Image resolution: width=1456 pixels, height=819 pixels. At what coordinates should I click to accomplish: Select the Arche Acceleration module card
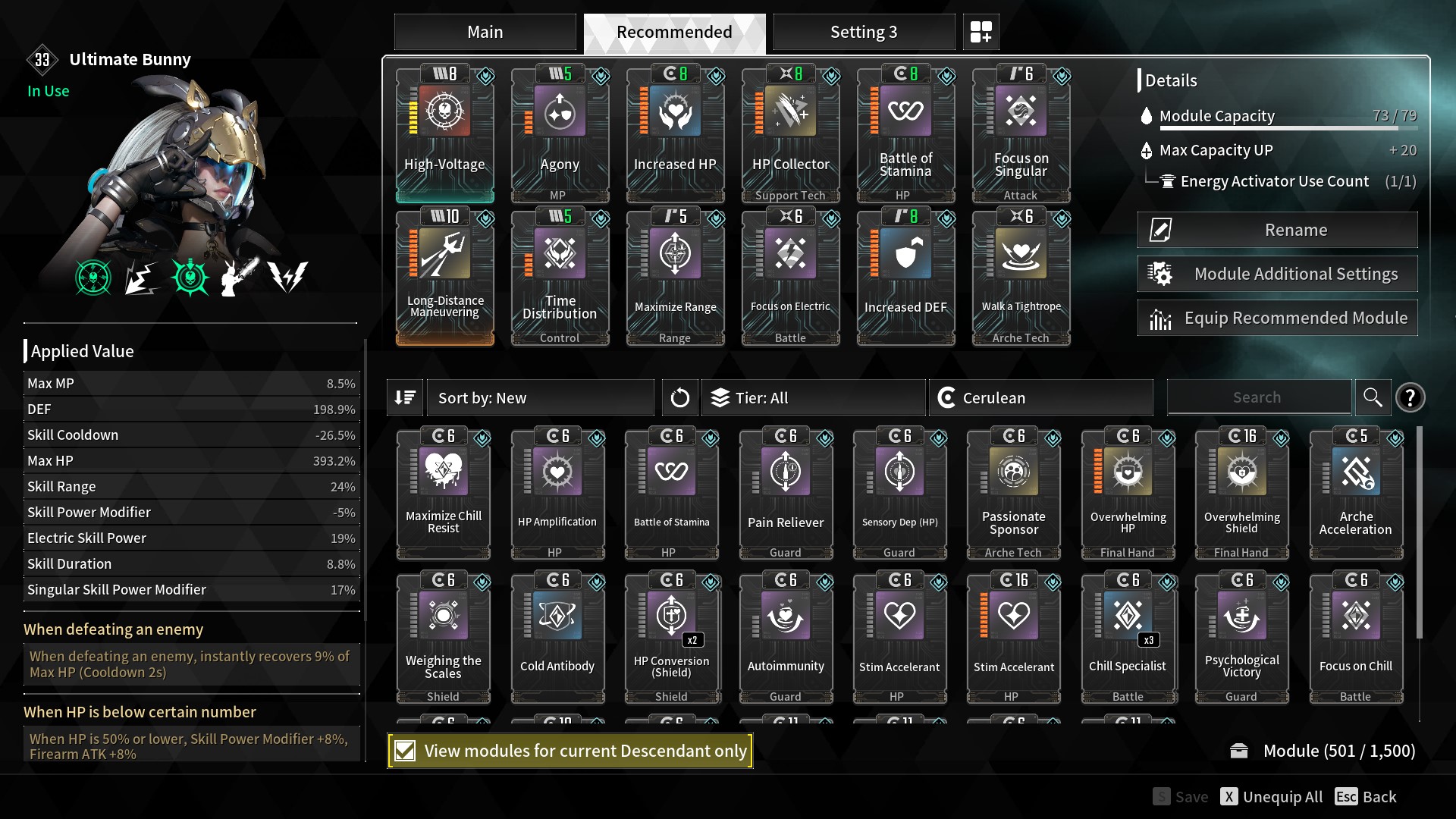pyautogui.click(x=1356, y=493)
